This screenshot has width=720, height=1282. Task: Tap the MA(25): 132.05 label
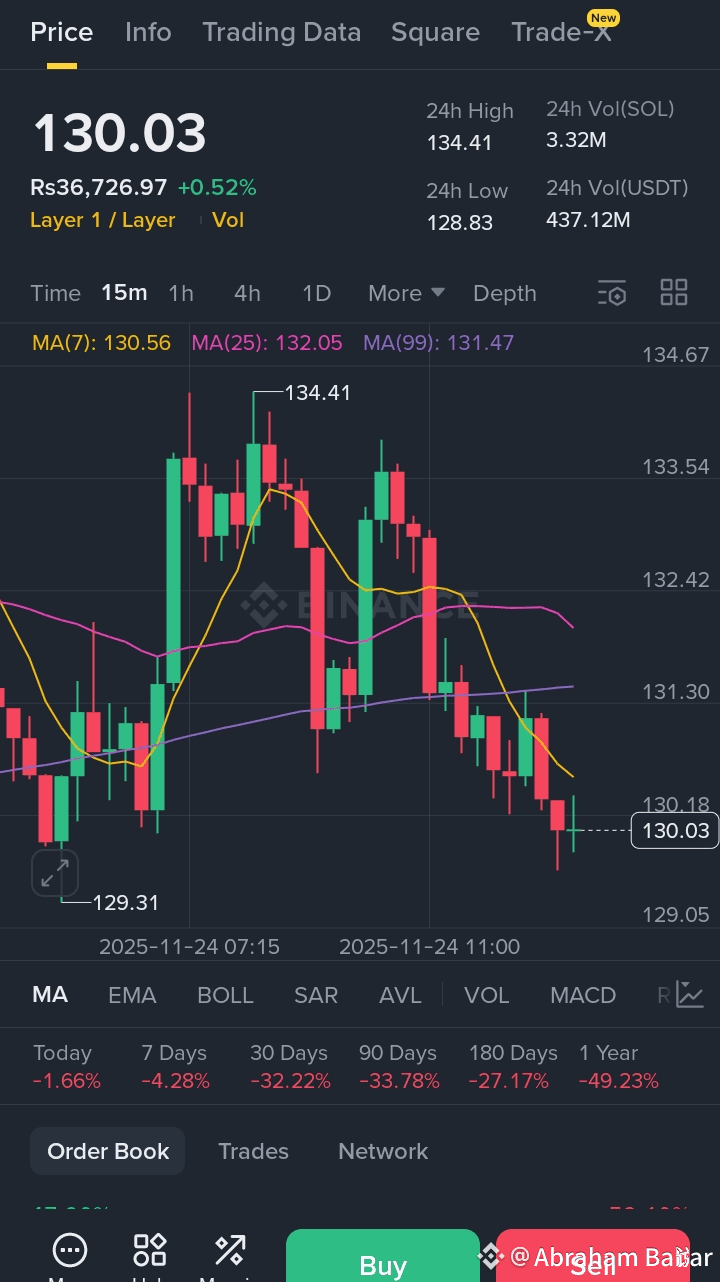267,343
